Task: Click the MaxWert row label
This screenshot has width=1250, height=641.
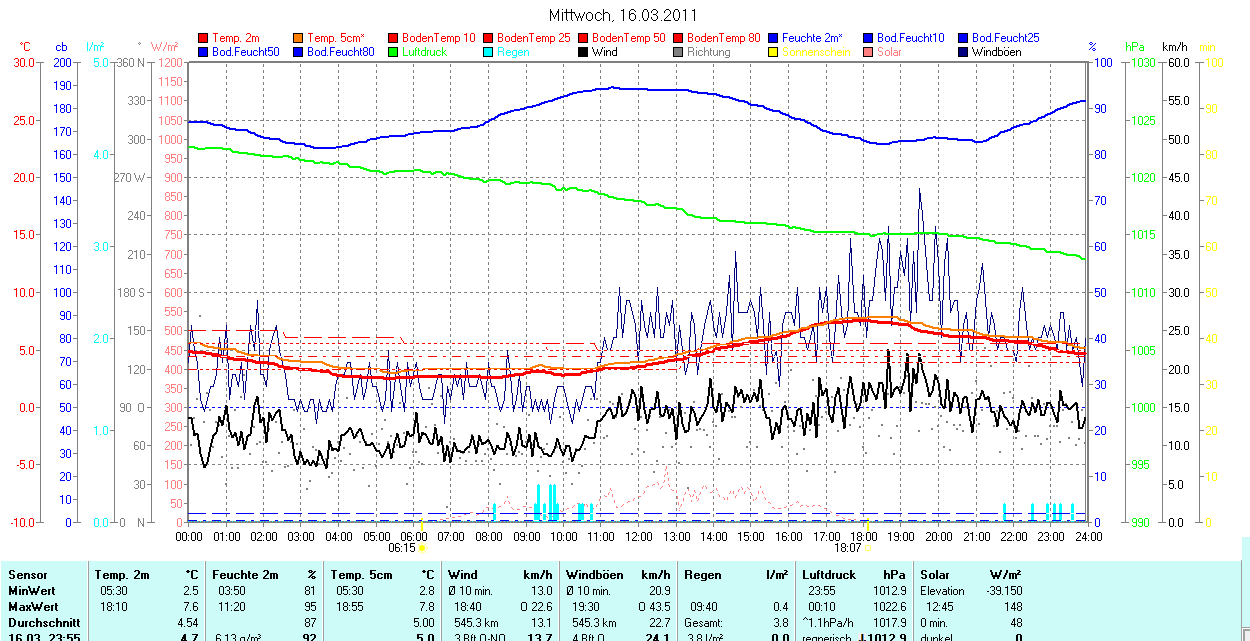Action: point(31,607)
